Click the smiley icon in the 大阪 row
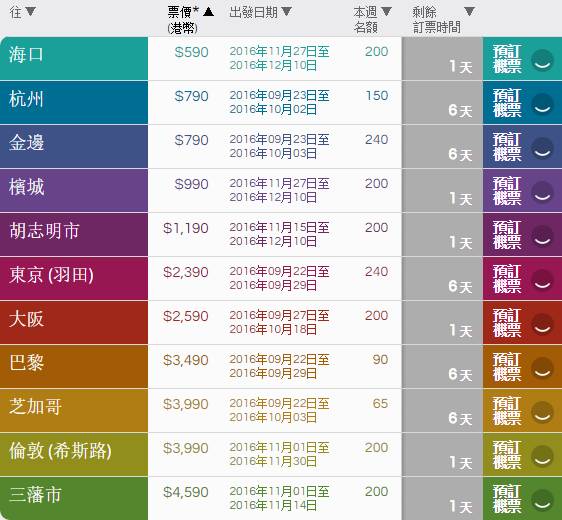The height and width of the screenshot is (520, 562). tap(542, 325)
